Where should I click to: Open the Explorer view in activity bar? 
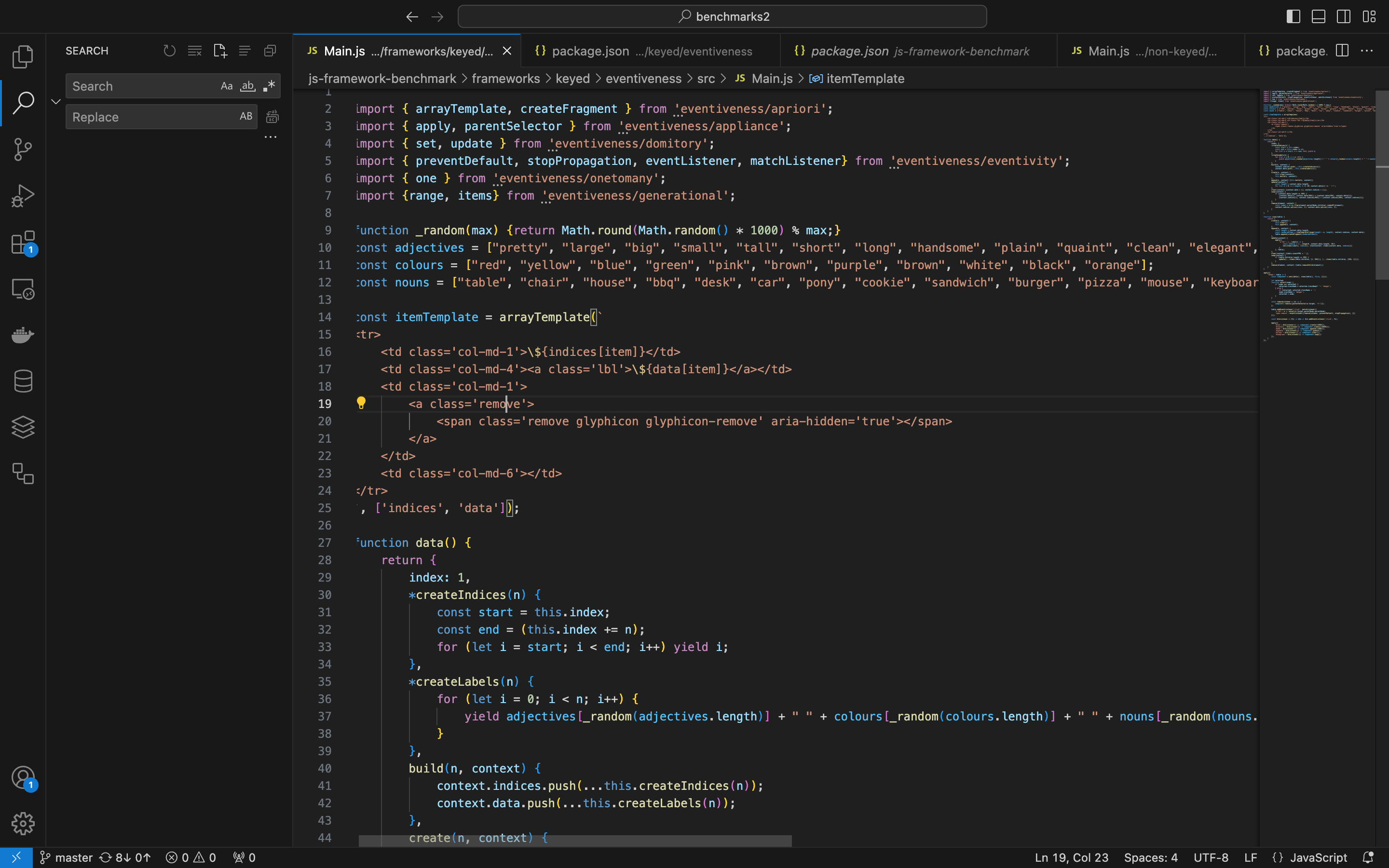23,56
